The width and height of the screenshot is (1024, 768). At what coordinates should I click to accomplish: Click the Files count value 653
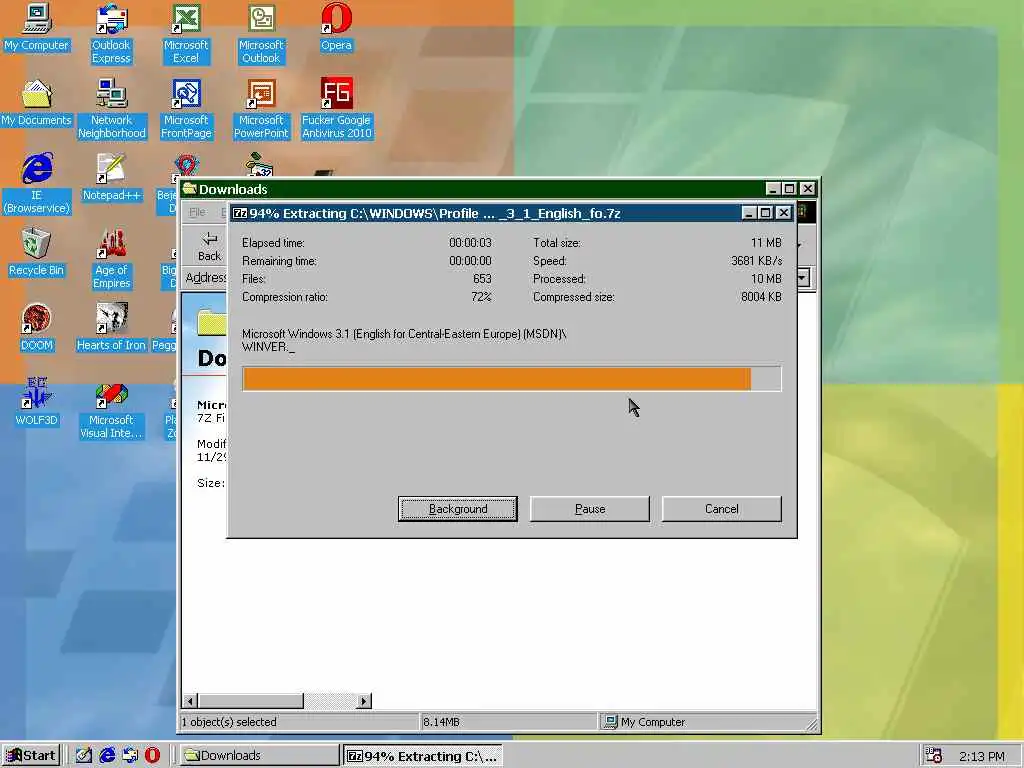click(482, 278)
